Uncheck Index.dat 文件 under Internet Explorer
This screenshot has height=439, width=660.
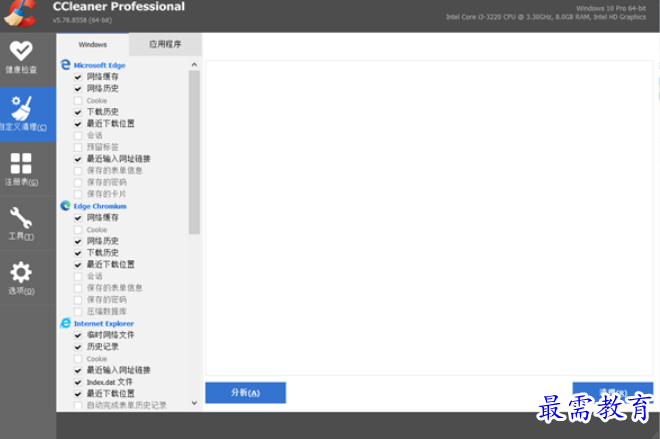point(78,383)
